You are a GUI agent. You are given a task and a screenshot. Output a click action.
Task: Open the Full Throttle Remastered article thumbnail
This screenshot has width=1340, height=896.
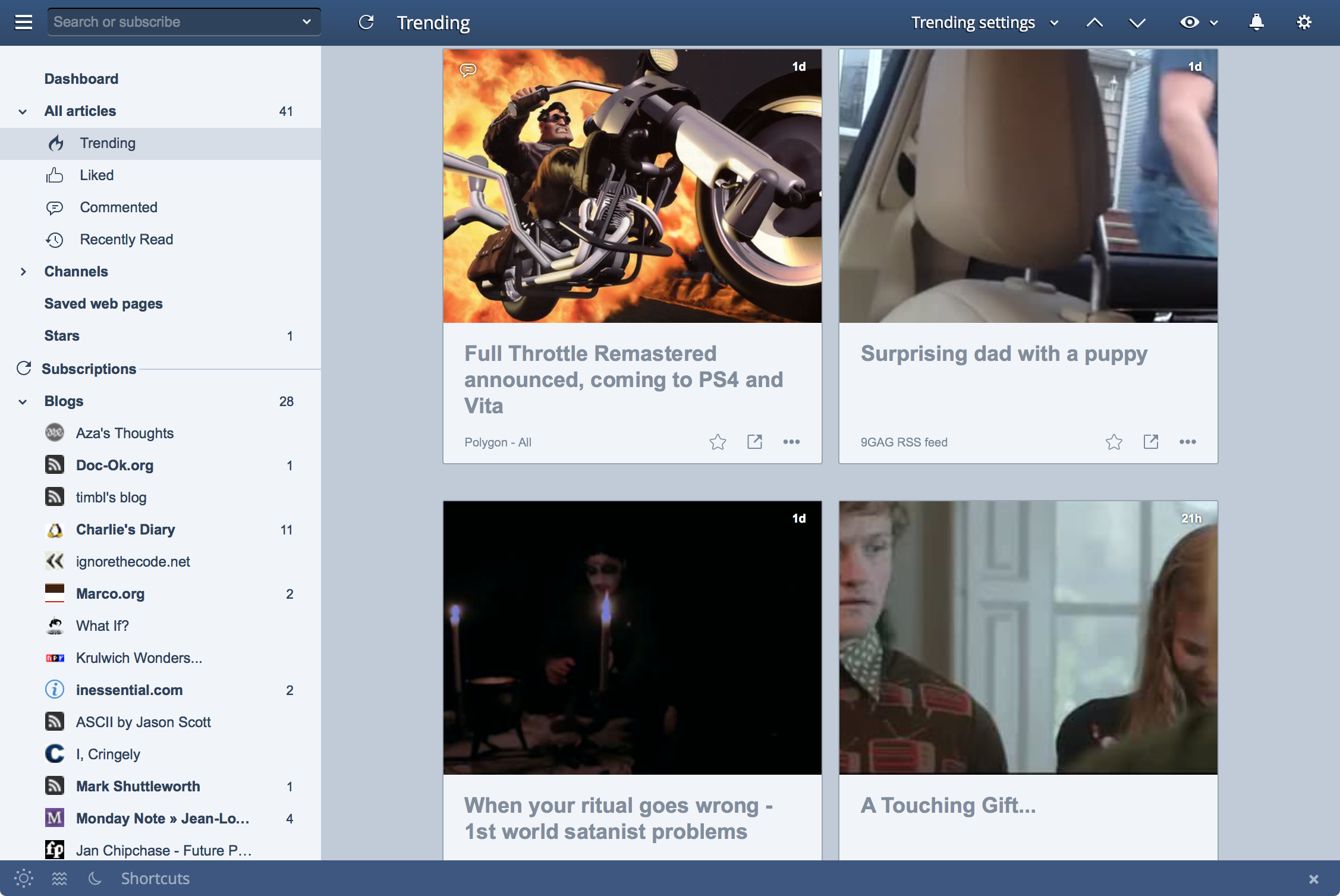633,186
